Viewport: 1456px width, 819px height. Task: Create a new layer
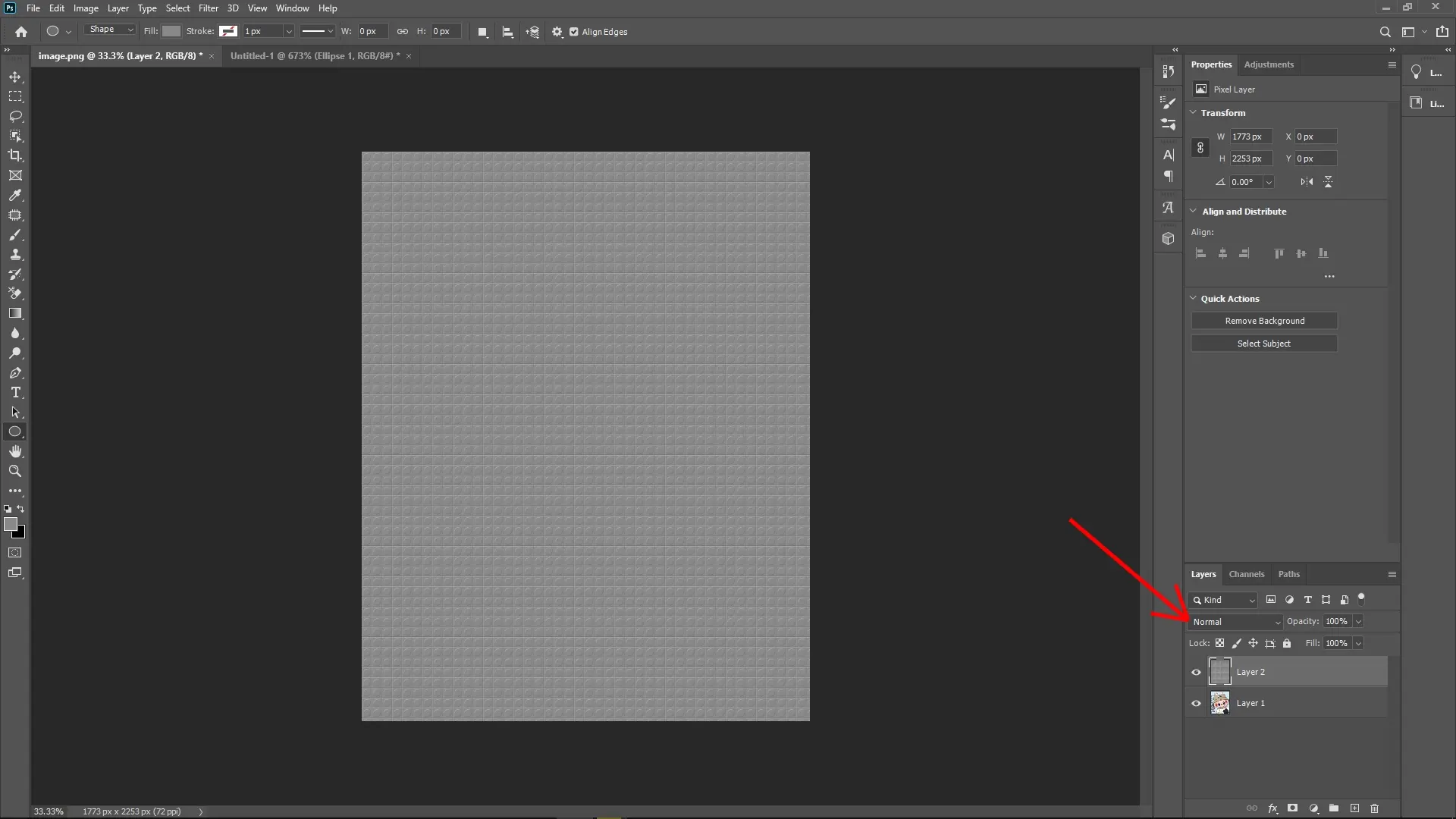(1354, 808)
